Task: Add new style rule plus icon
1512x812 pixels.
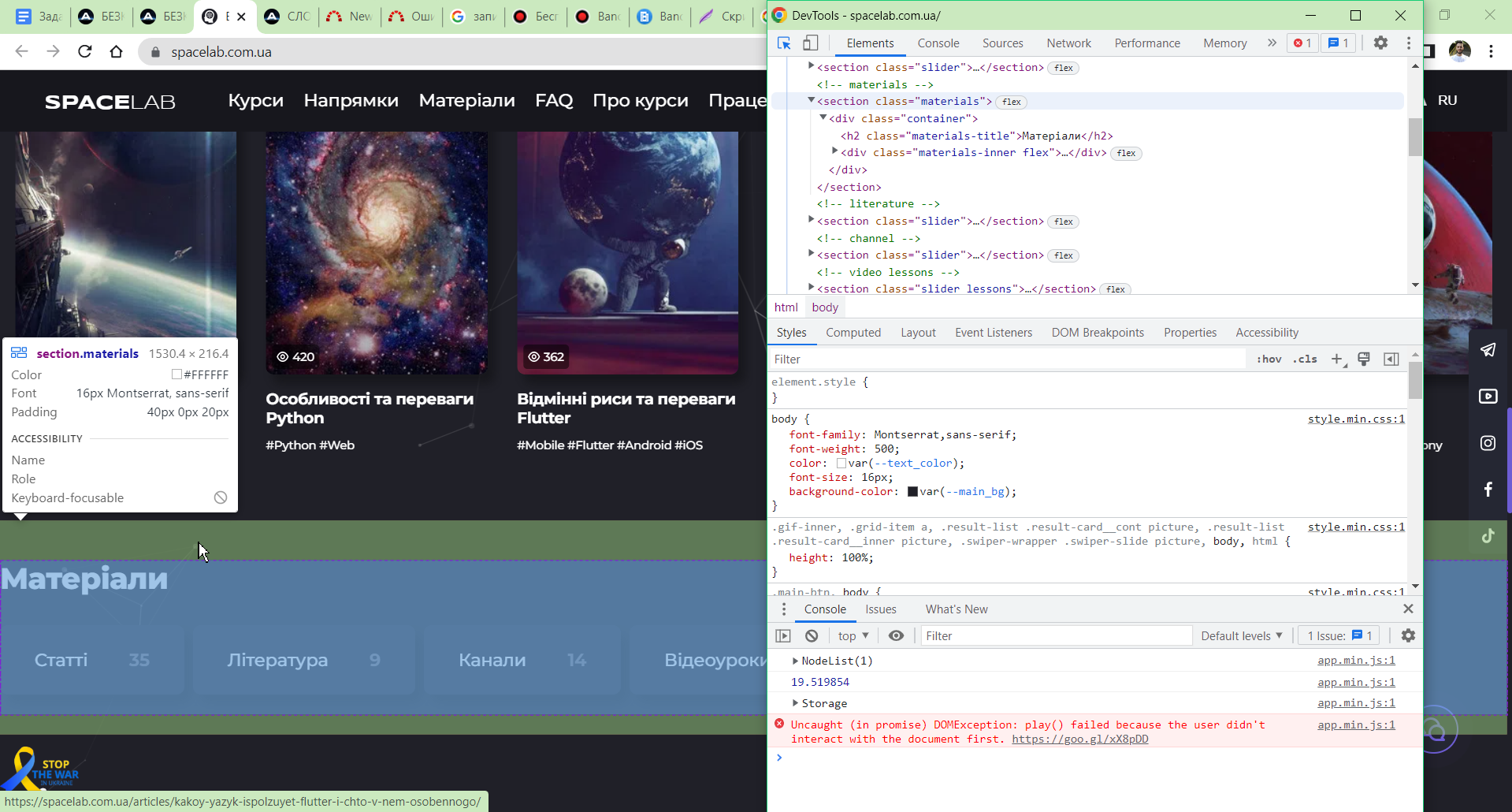Action: tap(1337, 359)
